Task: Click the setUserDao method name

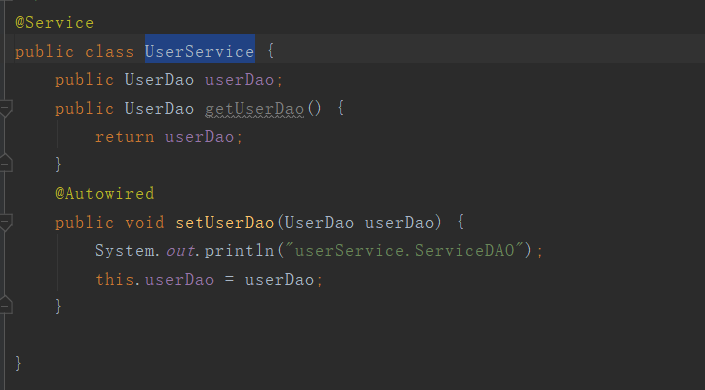Action: pos(225,223)
